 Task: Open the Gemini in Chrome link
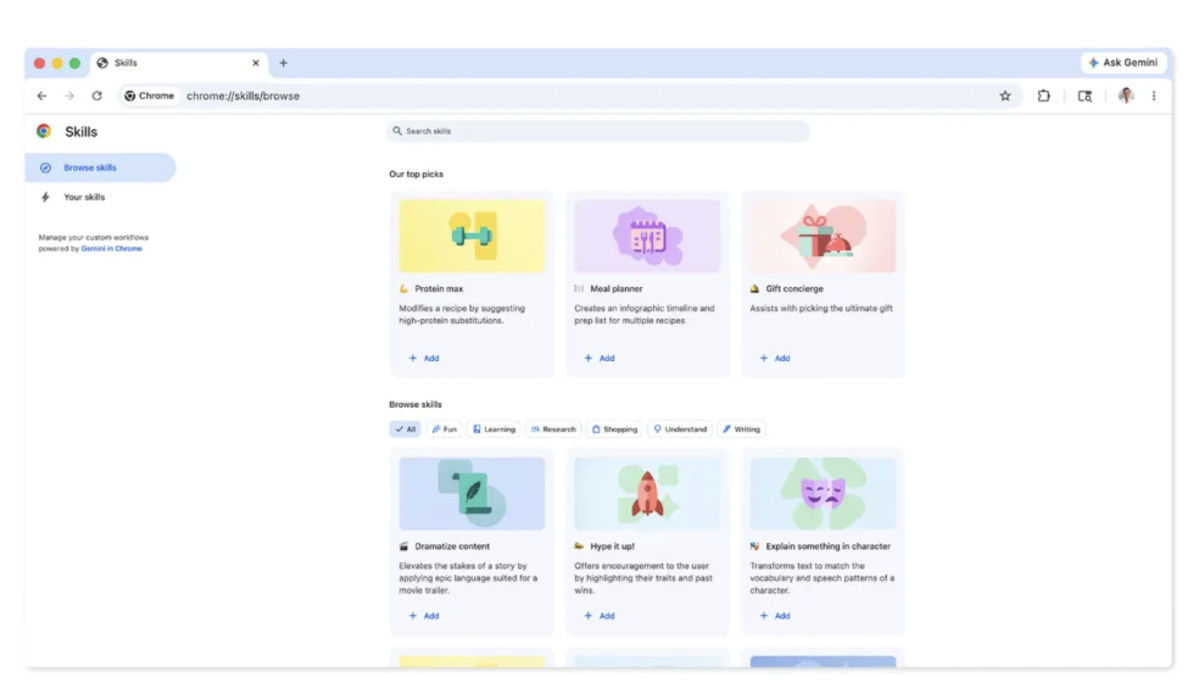111,249
